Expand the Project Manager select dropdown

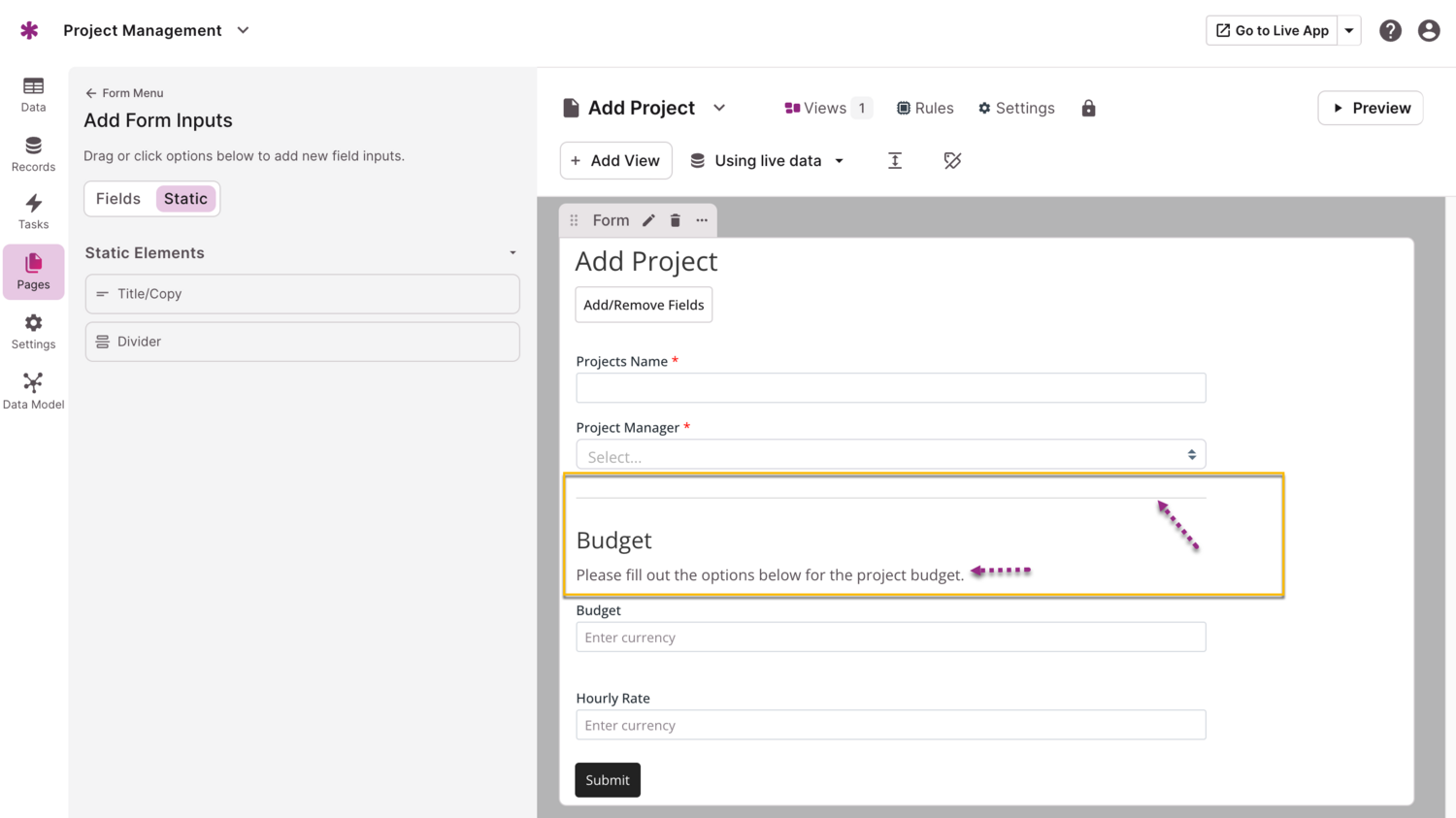pyautogui.click(x=890, y=455)
